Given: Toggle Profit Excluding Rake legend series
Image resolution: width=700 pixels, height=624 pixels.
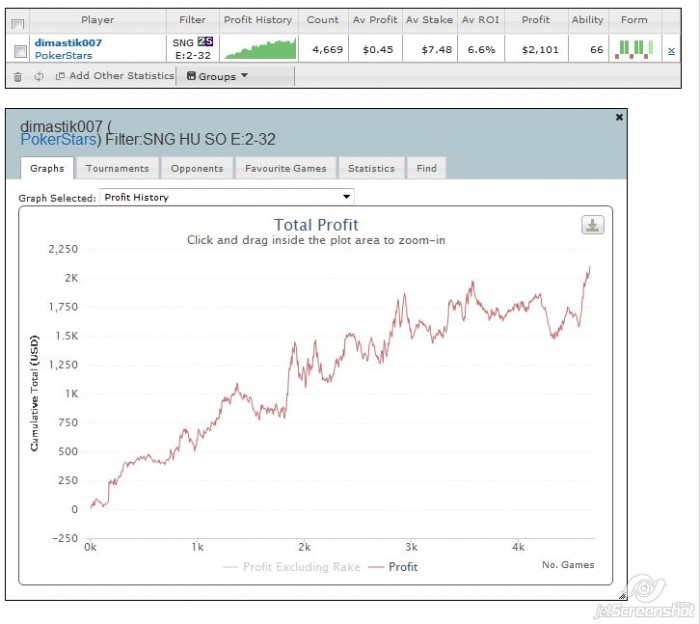Looking at the screenshot, I should 292,567.
